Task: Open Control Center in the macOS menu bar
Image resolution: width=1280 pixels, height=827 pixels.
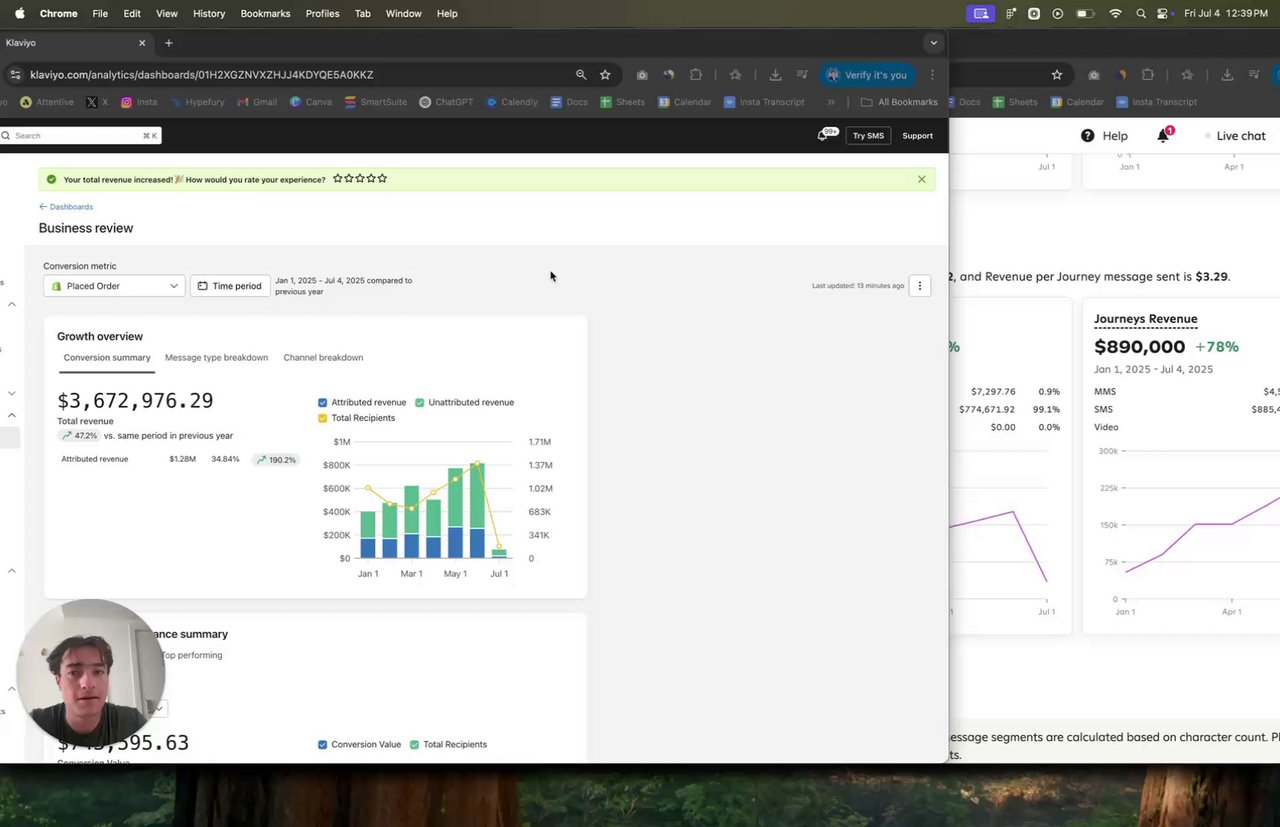Action: [1163, 13]
